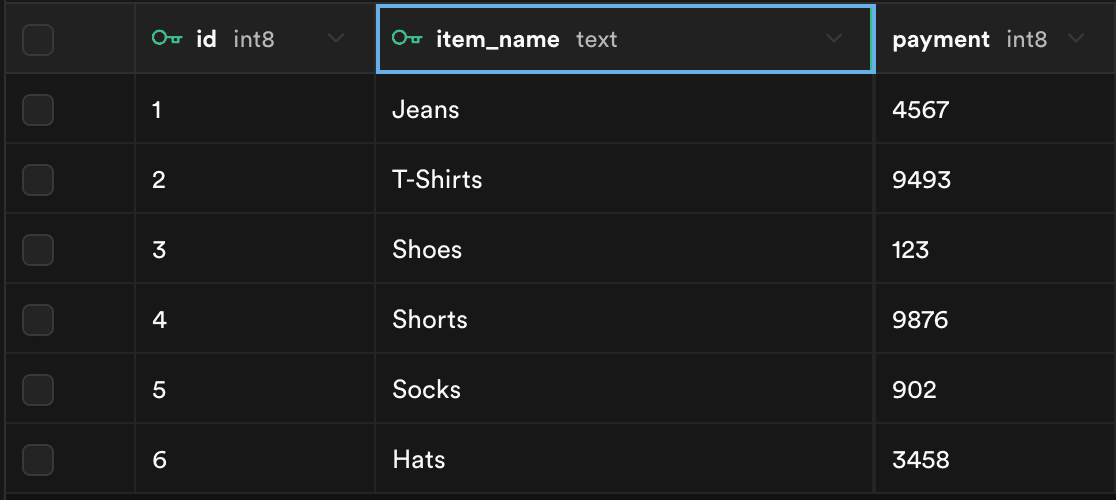Click the item_name column header label
The height and width of the screenshot is (500, 1116).
(x=498, y=40)
